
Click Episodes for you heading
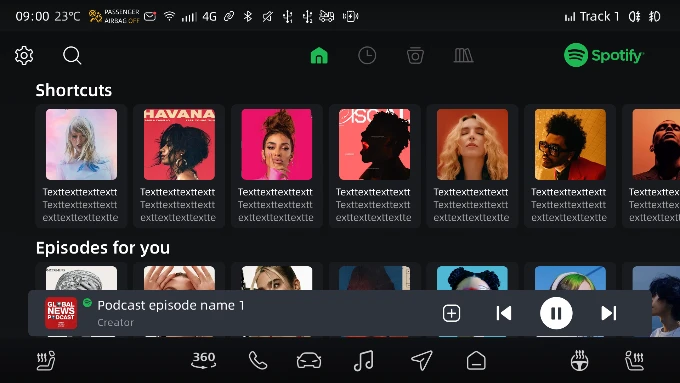click(x=103, y=248)
